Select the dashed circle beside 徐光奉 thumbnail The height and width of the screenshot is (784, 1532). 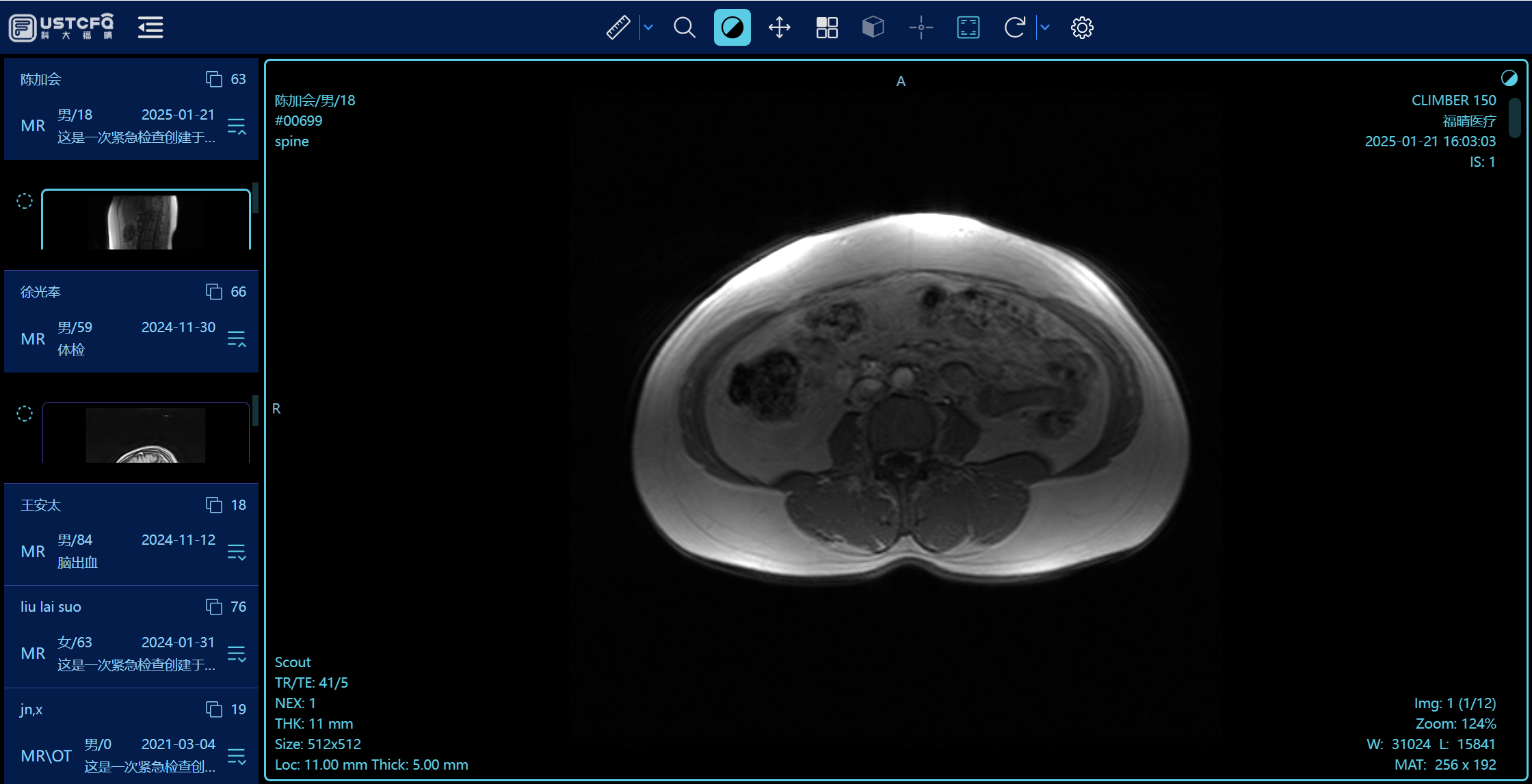tap(25, 414)
